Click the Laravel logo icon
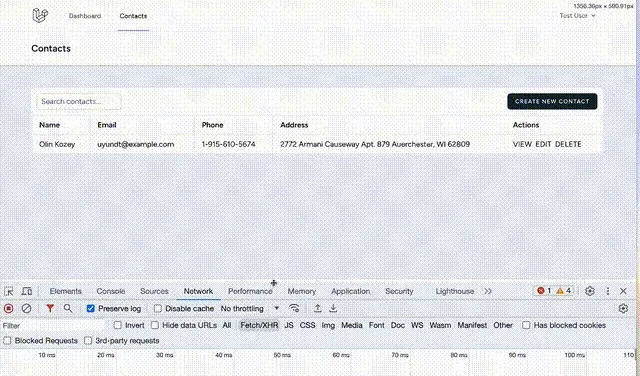This screenshot has height=376, width=640. pos(40,16)
